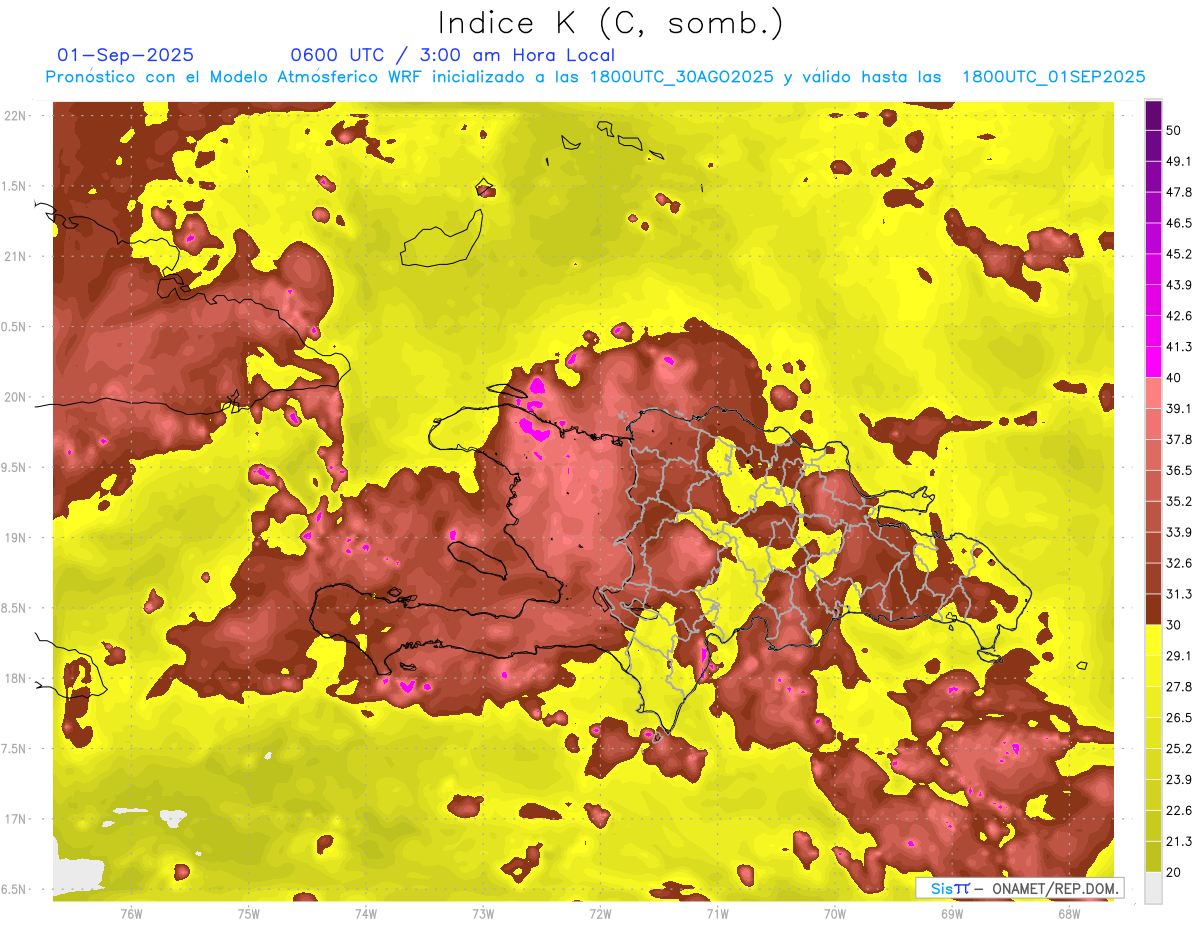The image size is (1200, 927).
Task: Click the colorbar value label '42.6'
Action: click(1179, 316)
